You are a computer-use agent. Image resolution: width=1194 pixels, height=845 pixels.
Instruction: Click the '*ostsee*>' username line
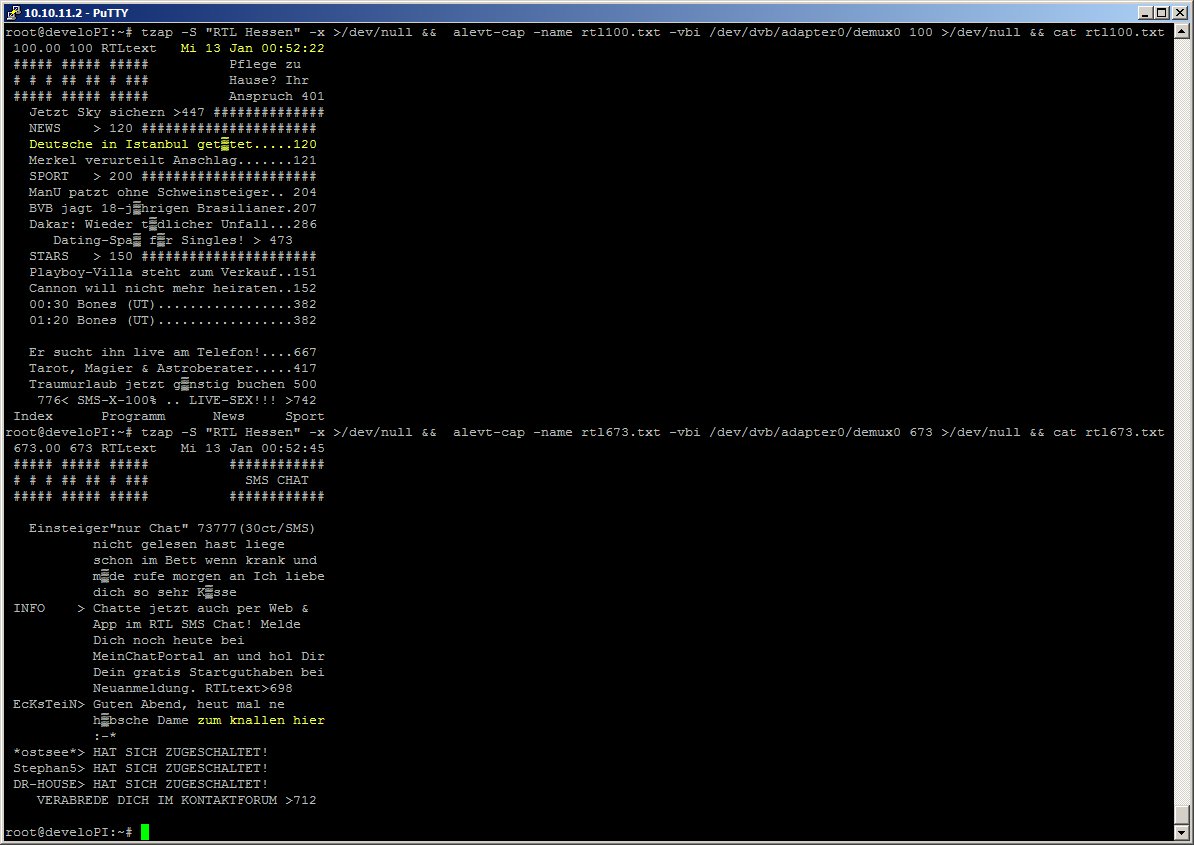click(x=141, y=751)
